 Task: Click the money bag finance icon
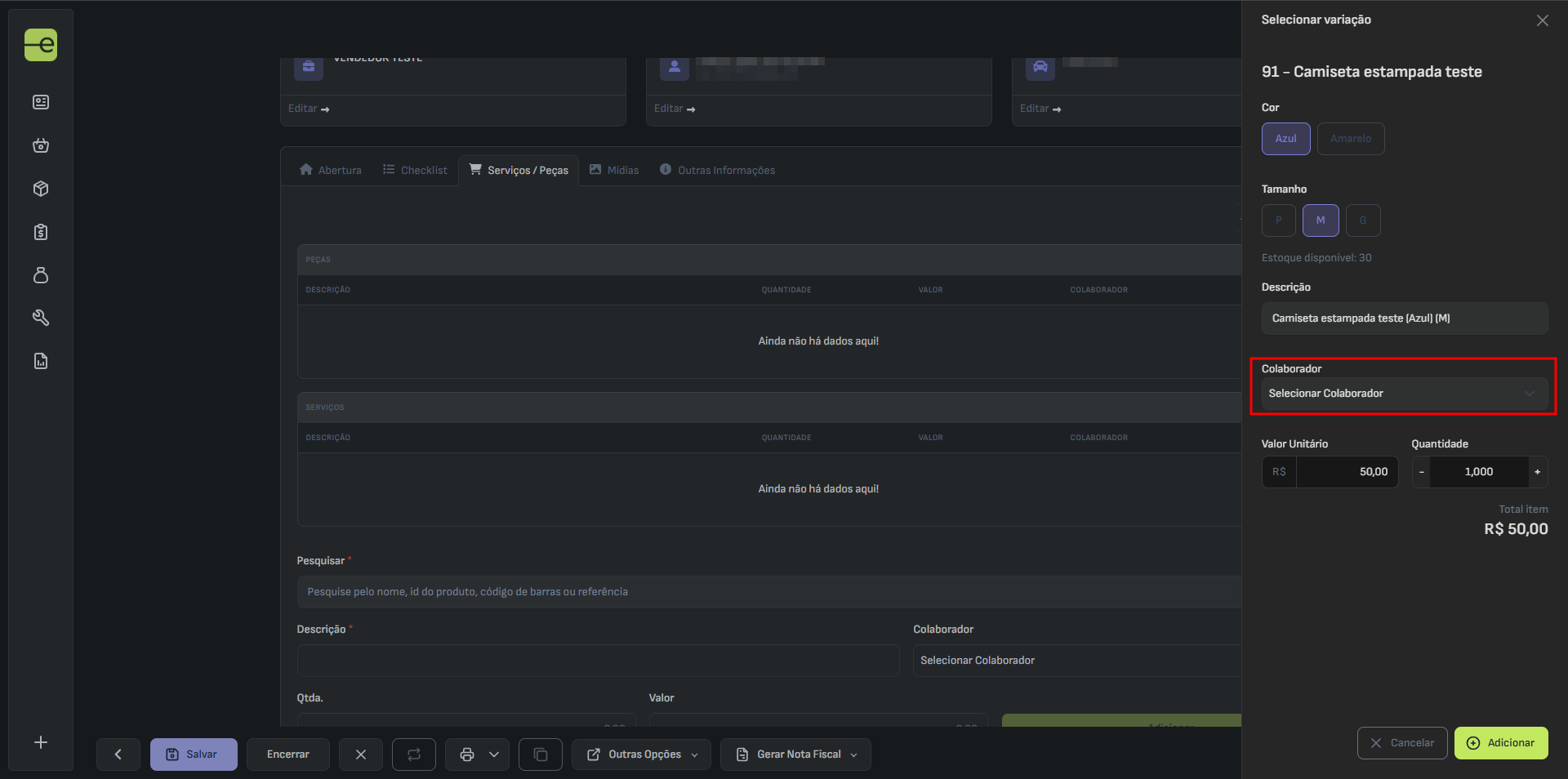(41, 275)
